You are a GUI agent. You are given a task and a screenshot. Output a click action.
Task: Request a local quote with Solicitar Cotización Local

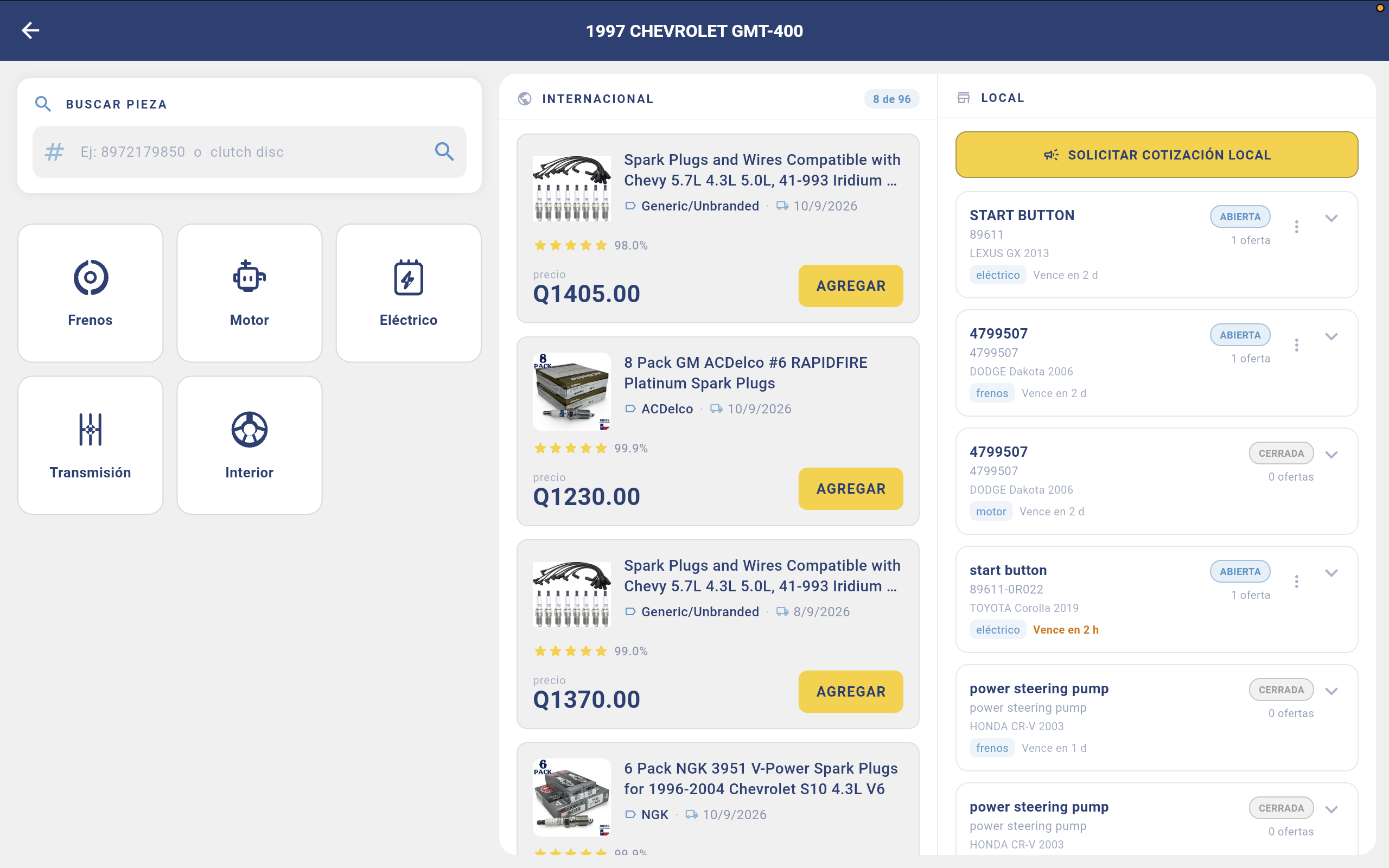pos(1157,155)
